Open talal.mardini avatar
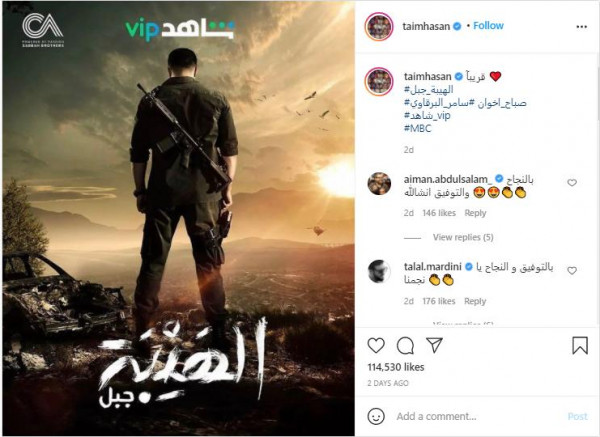 click(x=379, y=271)
